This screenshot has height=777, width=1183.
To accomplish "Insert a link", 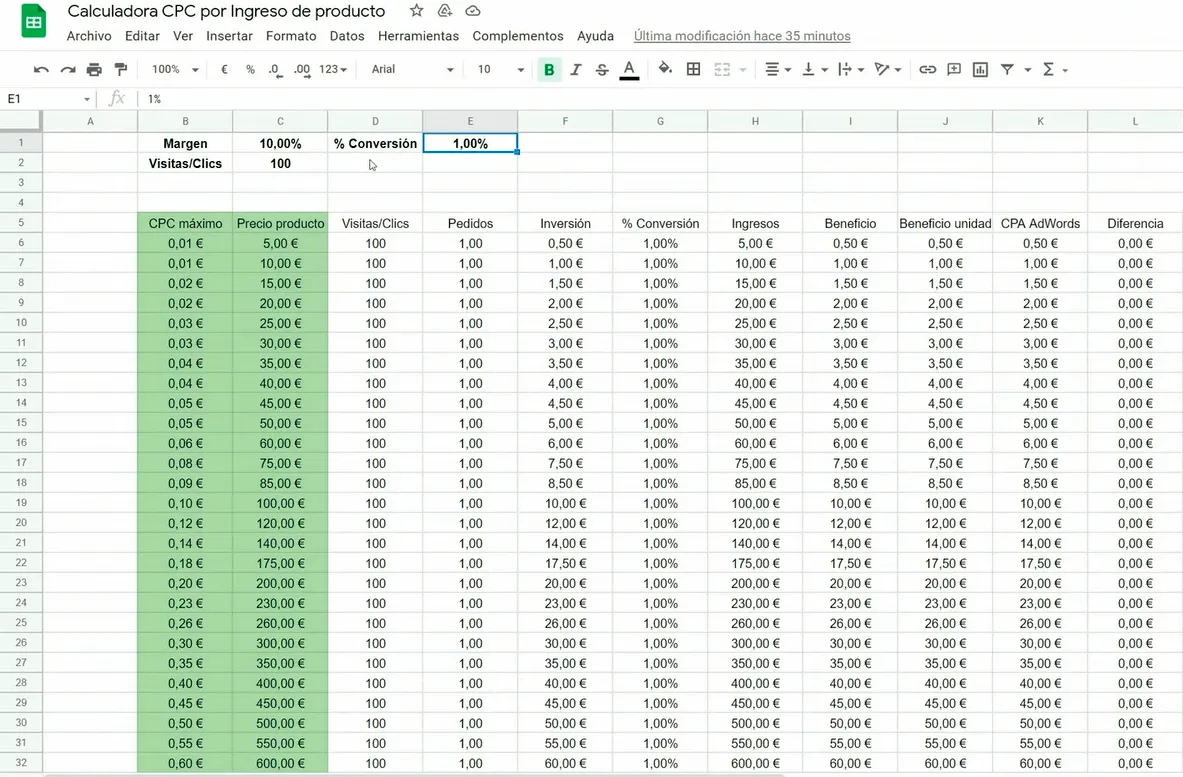I will 928,69.
